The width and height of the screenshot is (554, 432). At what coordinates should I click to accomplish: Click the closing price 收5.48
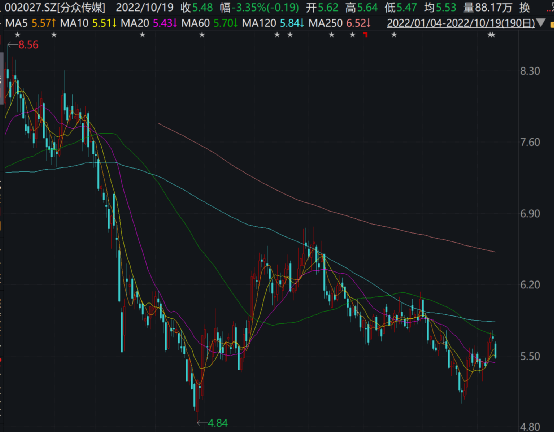tap(197, 7)
